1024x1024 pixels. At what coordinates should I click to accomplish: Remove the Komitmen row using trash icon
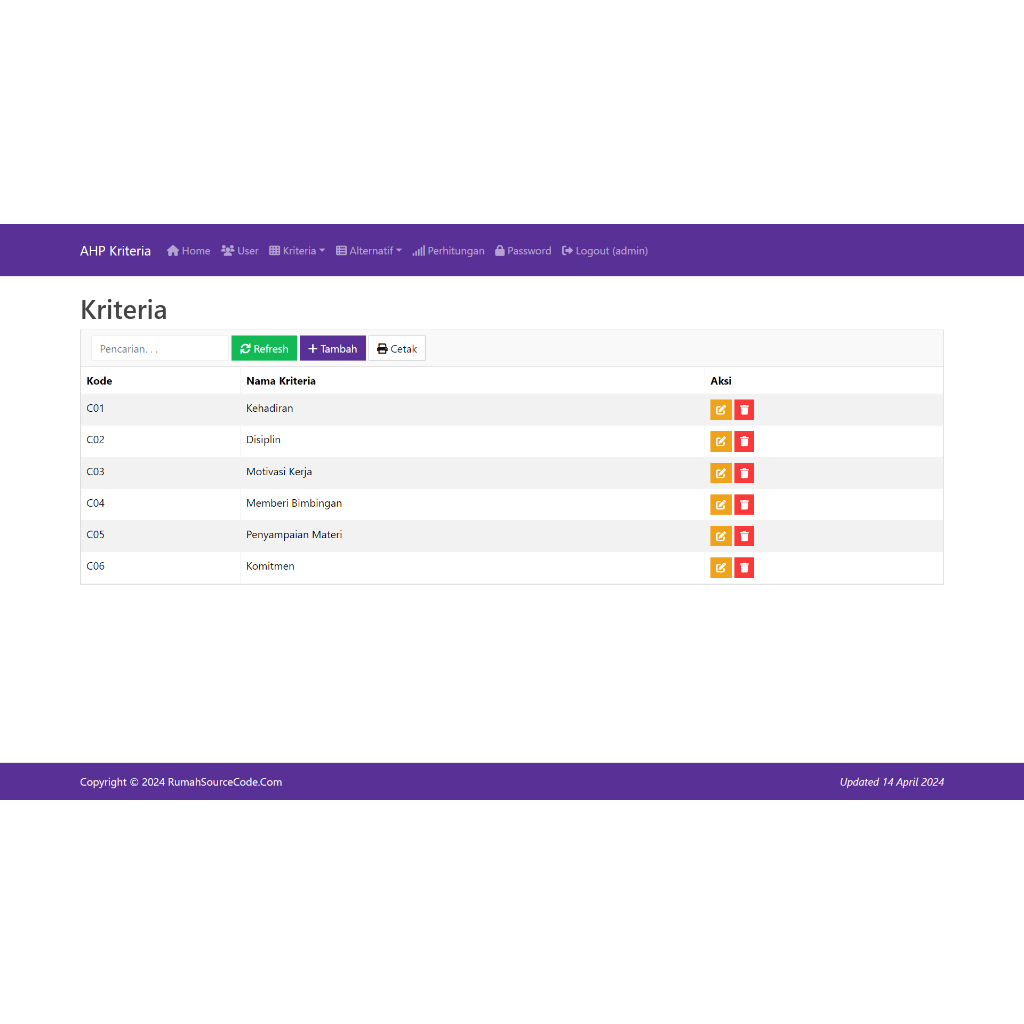point(744,568)
